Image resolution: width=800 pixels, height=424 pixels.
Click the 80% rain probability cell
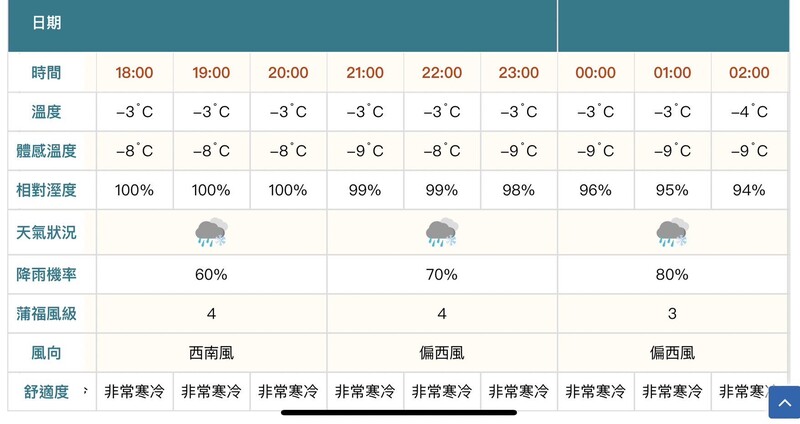(672, 275)
